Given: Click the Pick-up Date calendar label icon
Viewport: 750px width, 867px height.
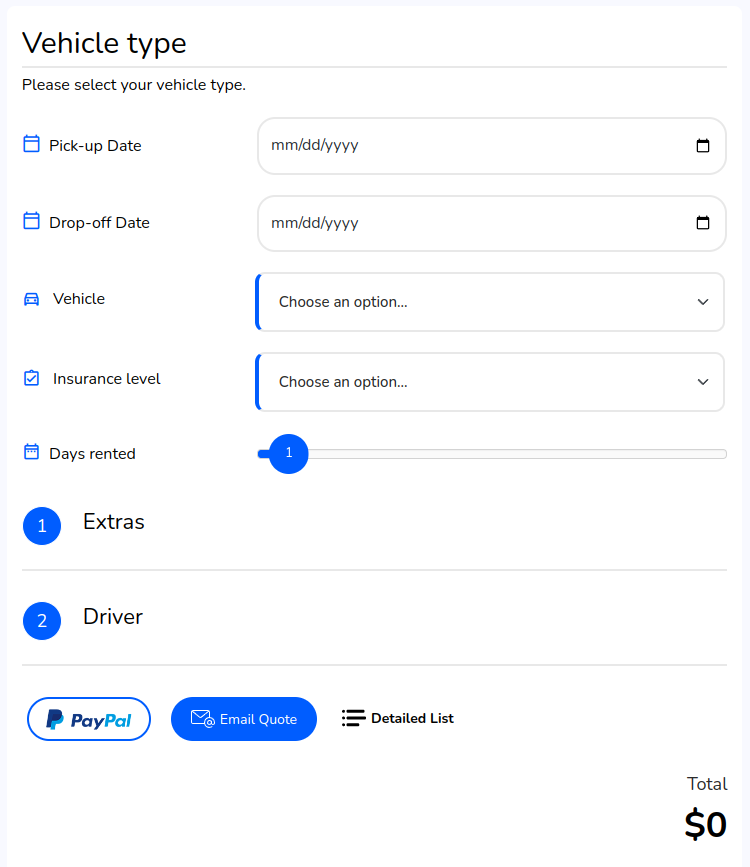Looking at the screenshot, I should pyautogui.click(x=32, y=144).
